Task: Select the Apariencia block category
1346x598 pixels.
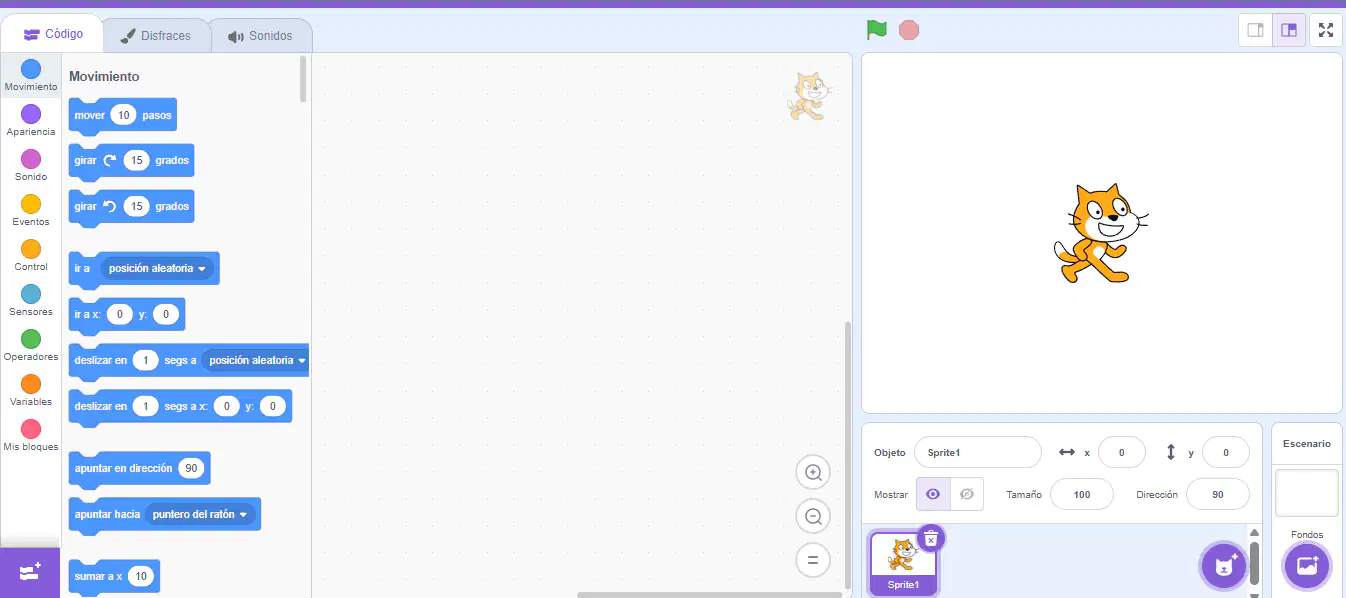Action: [x=31, y=120]
